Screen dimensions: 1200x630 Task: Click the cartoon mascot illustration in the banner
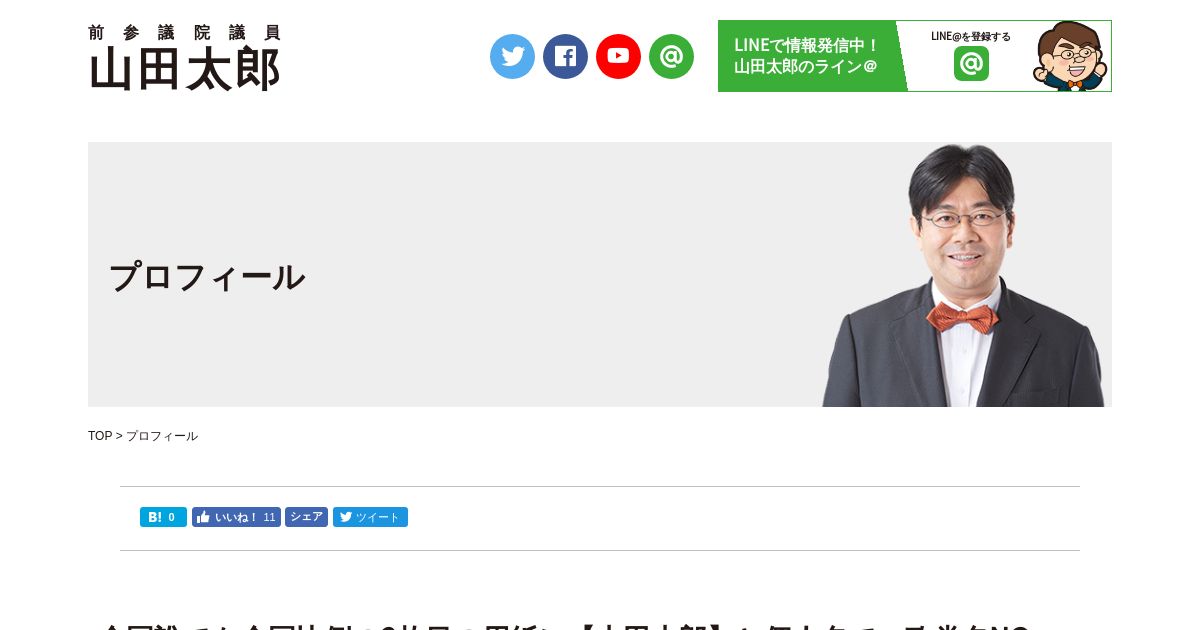click(1070, 56)
